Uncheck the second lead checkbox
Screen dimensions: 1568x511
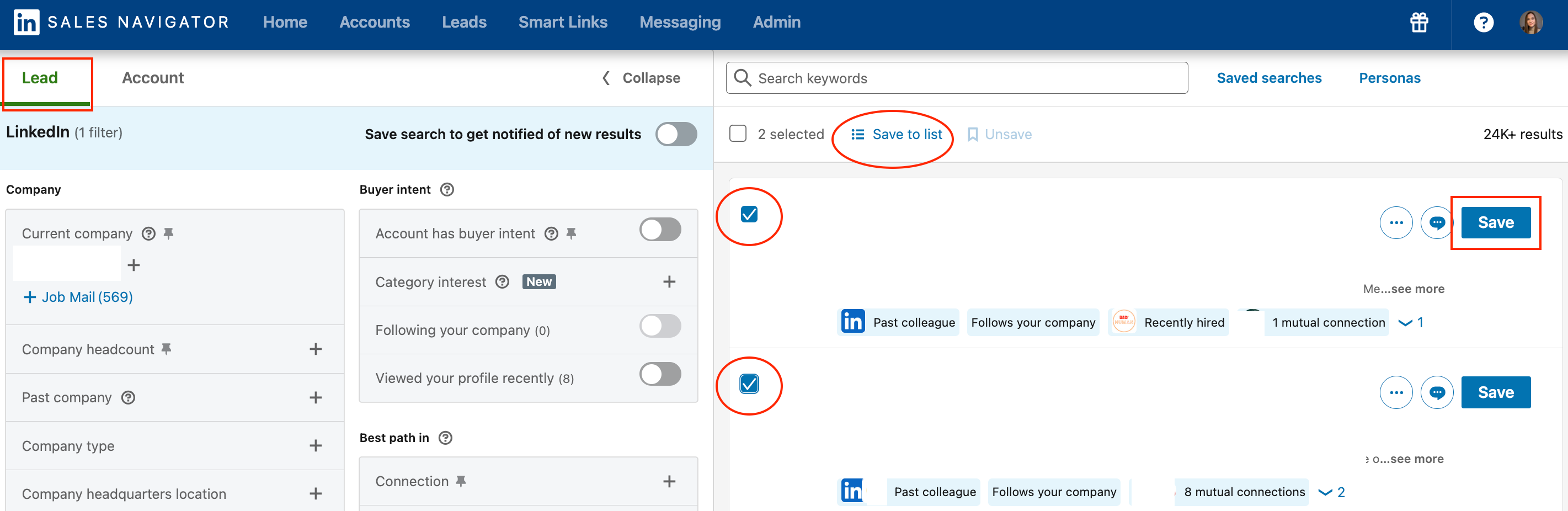coord(749,384)
